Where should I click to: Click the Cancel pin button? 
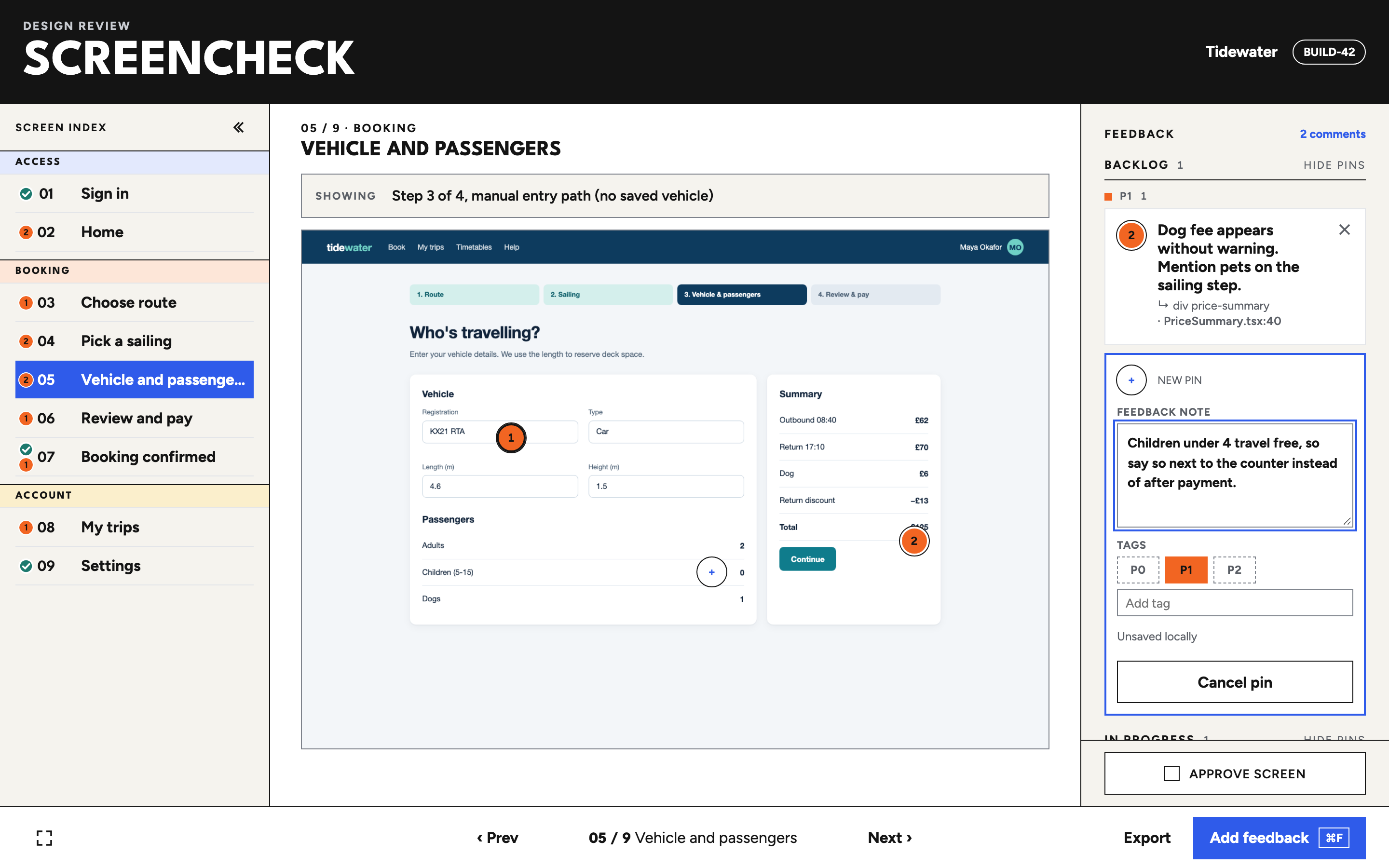1235,682
